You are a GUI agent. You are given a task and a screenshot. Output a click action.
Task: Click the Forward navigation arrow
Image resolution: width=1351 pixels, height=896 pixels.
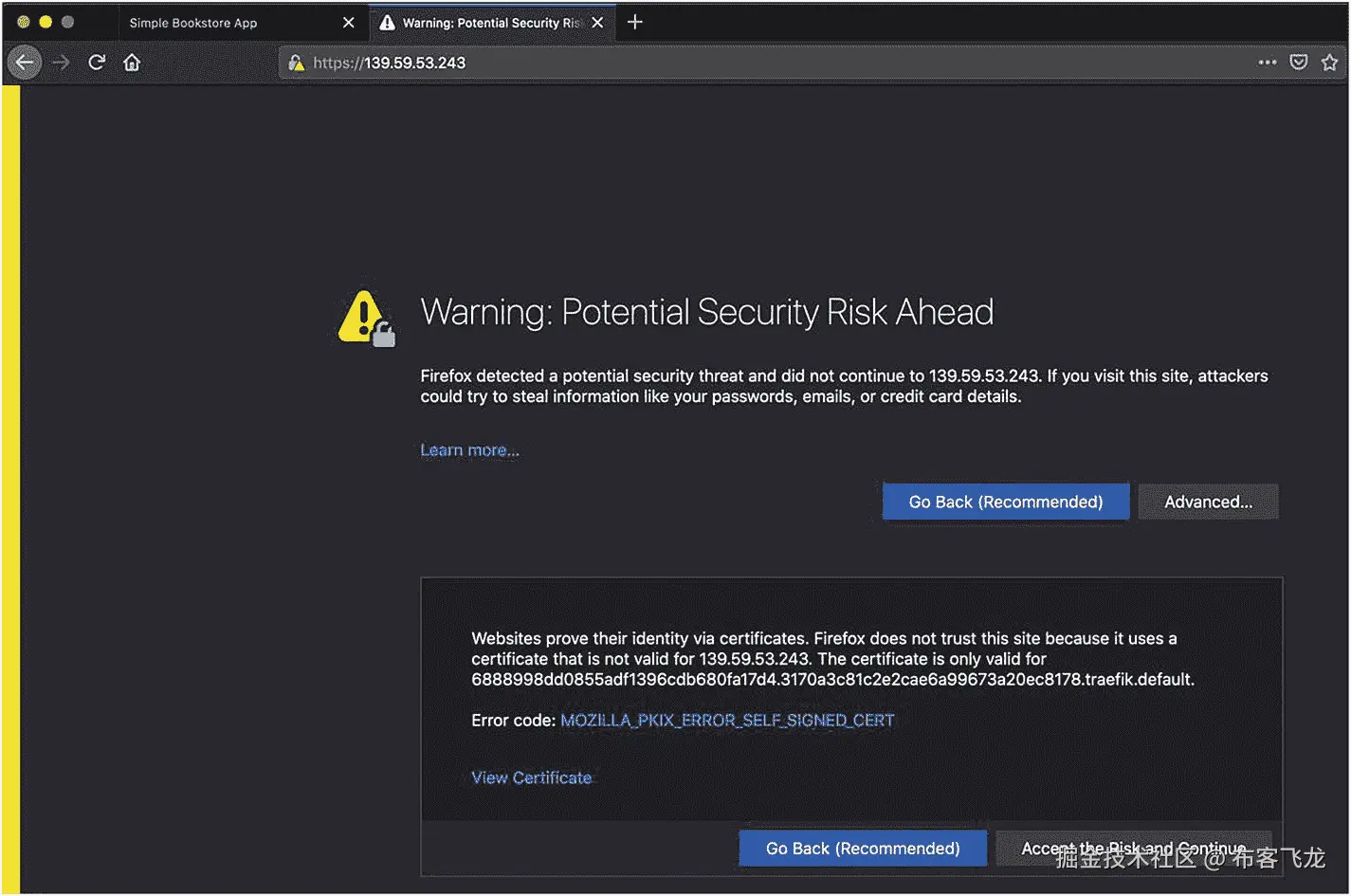(x=61, y=63)
